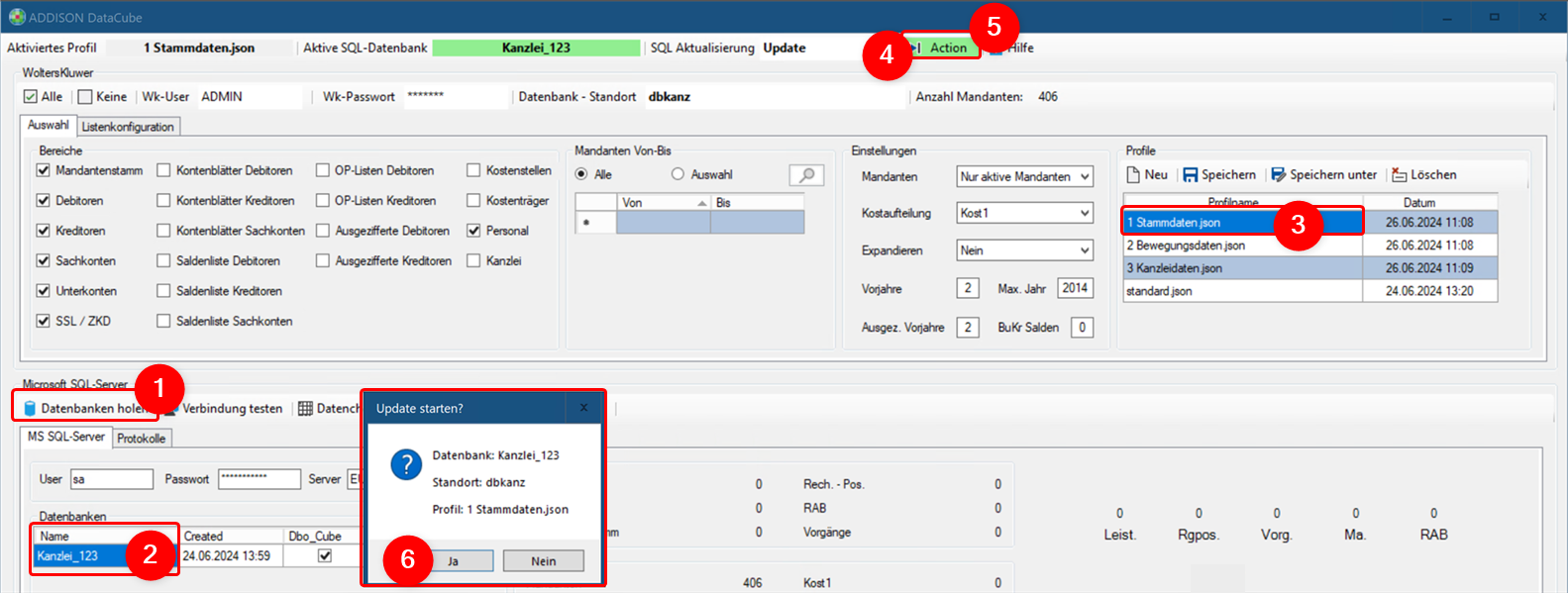Viewport: 1568px width, 593px height.
Task: Uncheck the Debitoren checkbox
Action: [x=44, y=200]
